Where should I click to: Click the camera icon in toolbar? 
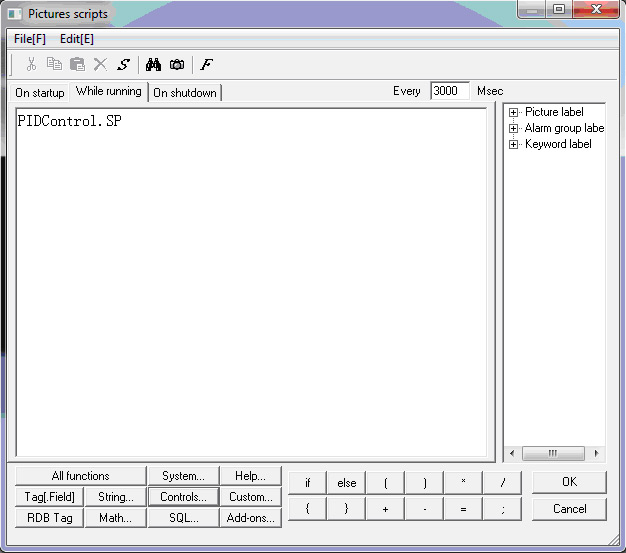[x=177, y=64]
